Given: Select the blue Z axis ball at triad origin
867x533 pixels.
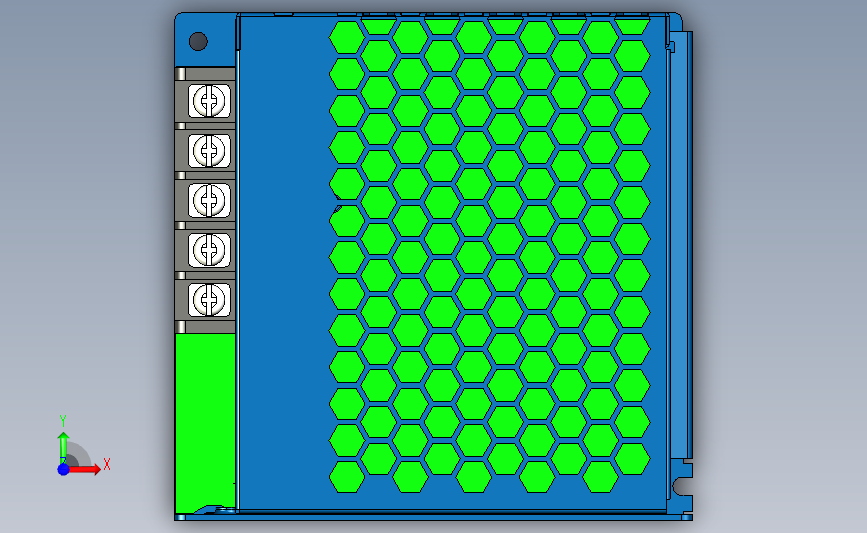Looking at the screenshot, I should 64,469.
